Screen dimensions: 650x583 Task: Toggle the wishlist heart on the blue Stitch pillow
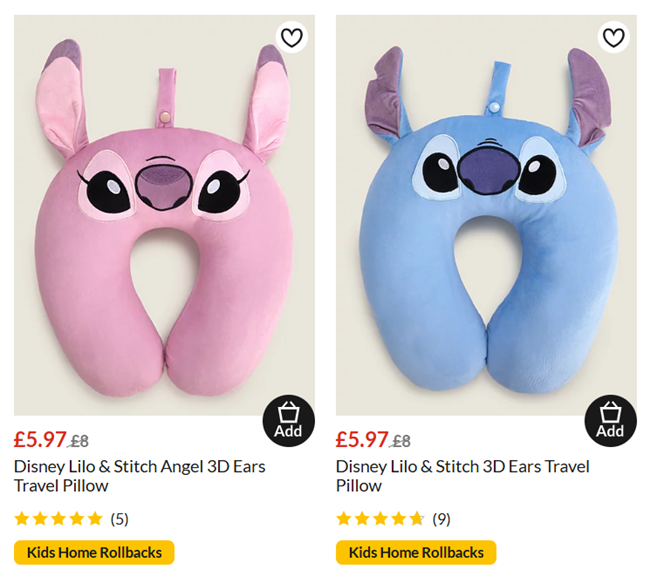[x=613, y=38]
